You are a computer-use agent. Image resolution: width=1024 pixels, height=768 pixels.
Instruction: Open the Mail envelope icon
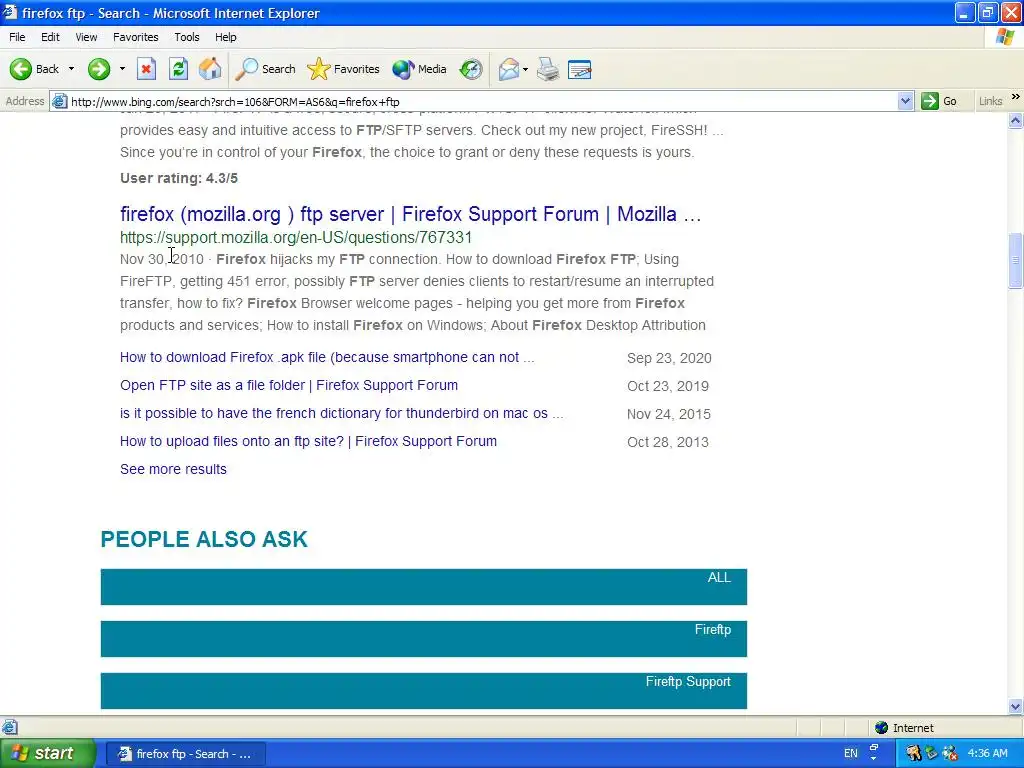pyautogui.click(x=508, y=69)
